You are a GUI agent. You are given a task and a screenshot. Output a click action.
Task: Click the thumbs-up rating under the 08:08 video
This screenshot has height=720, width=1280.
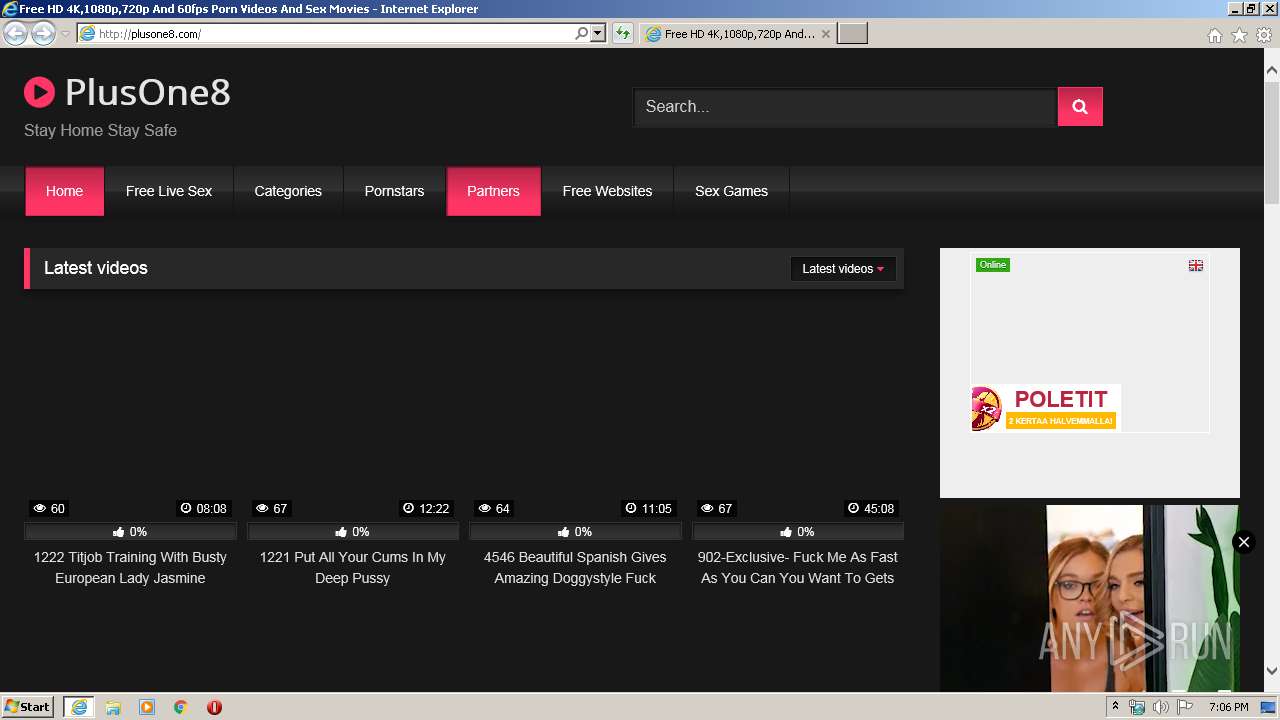point(130,532)
